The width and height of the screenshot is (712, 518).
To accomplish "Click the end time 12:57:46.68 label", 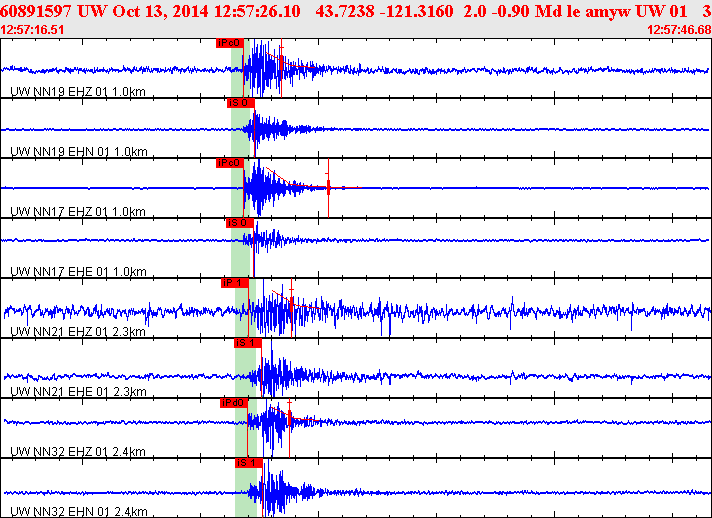I will tap(679, 30).
